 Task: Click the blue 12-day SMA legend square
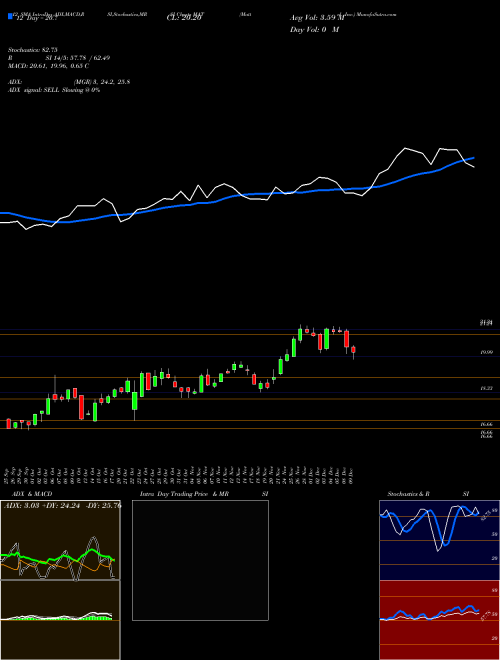pyautogui.click(x=11, y=17)
